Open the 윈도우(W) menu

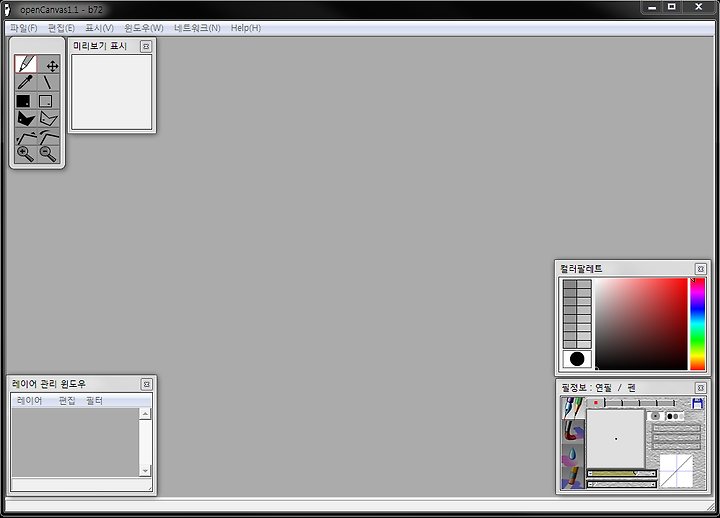tap(144, 28)
